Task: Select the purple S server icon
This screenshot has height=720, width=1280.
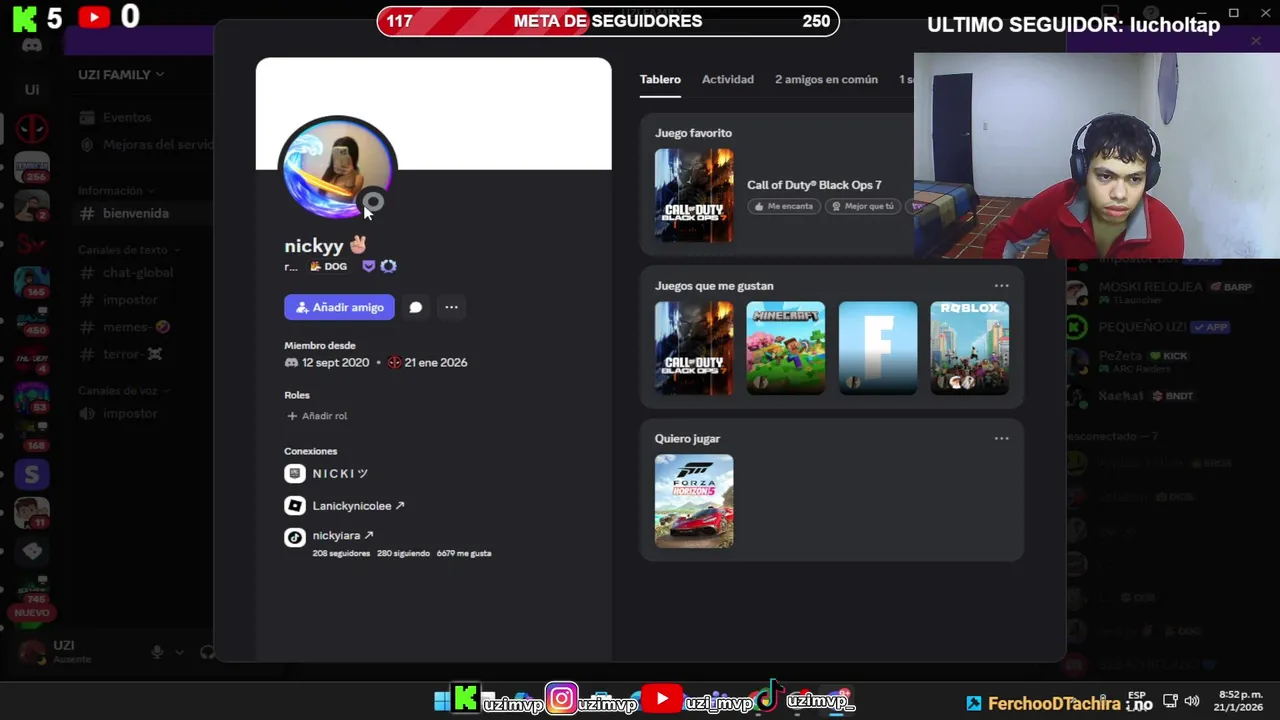Action: click(x=32, y=475)
